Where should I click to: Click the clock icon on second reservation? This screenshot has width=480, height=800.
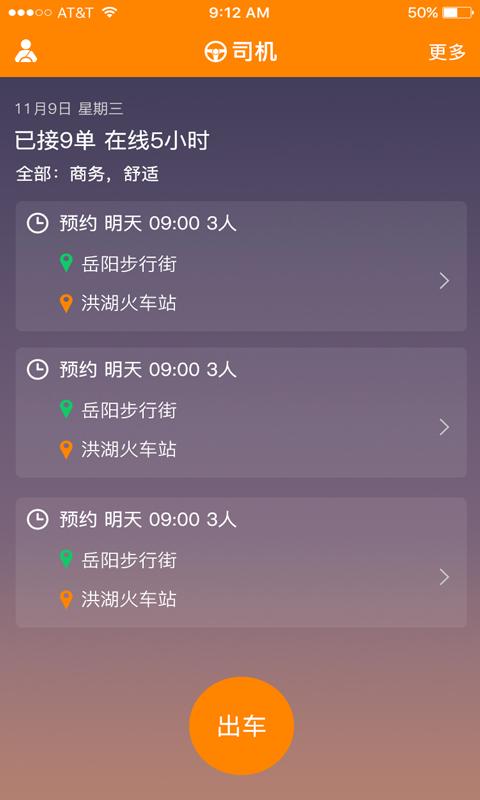[x=37, y=369]
